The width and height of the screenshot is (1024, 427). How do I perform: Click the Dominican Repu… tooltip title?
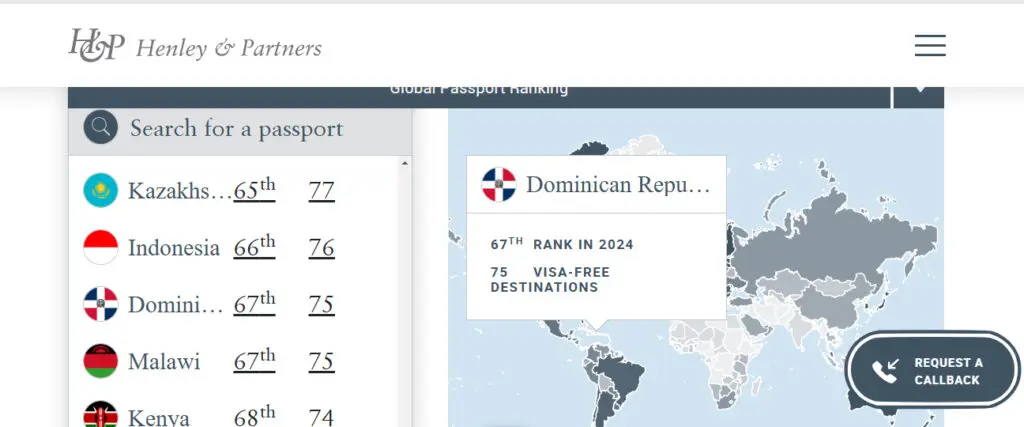tap(618, 185)
